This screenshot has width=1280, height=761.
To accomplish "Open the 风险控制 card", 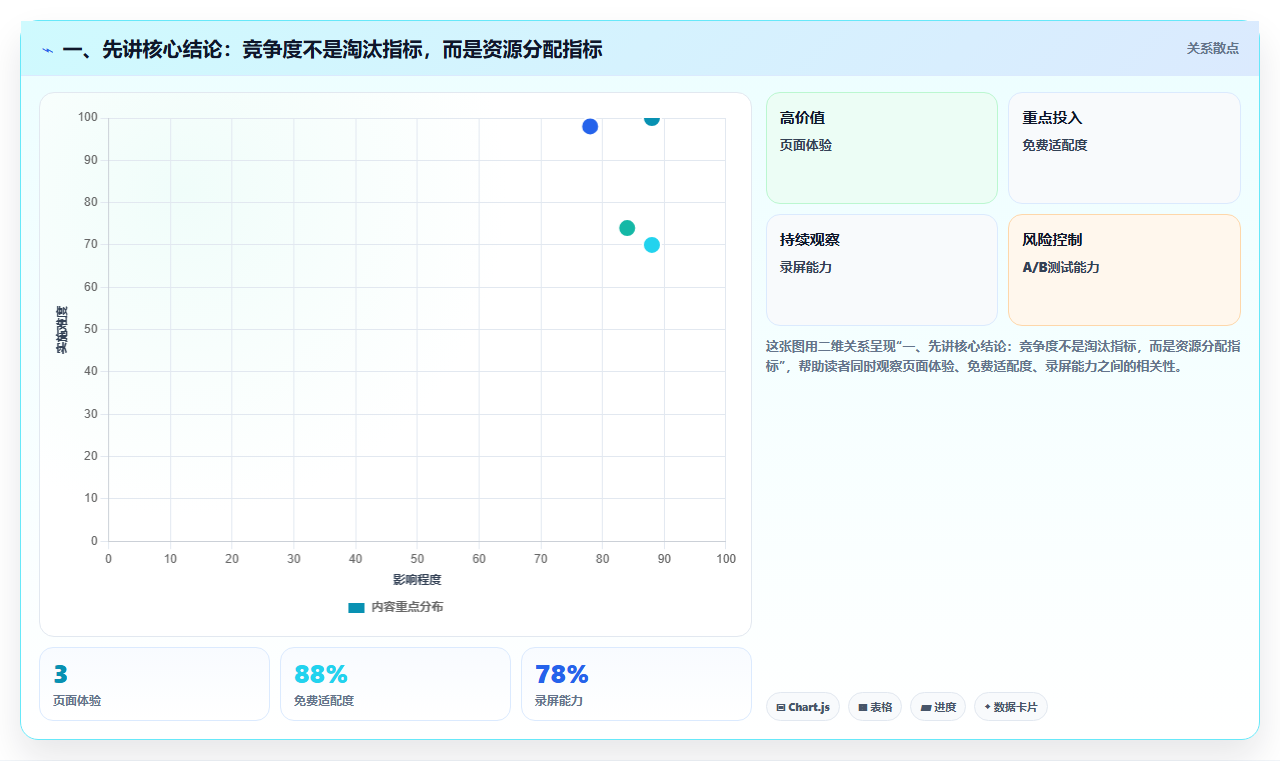I will (x=1124, y=270).
